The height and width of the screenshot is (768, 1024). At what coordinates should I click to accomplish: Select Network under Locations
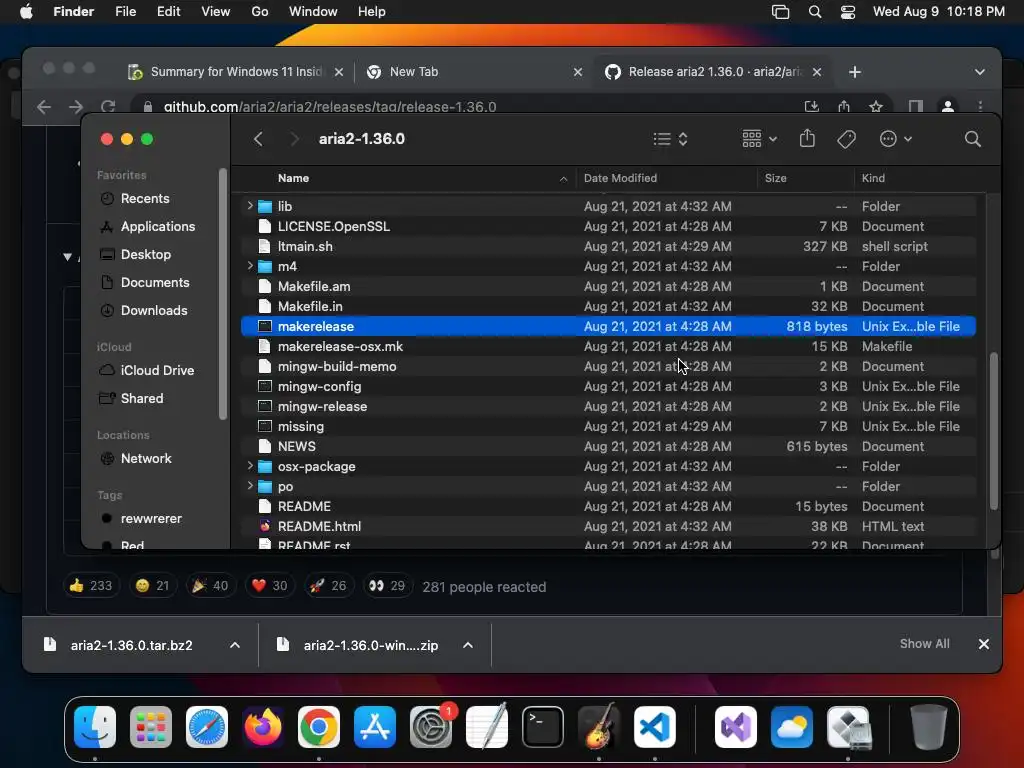[146, 458]
